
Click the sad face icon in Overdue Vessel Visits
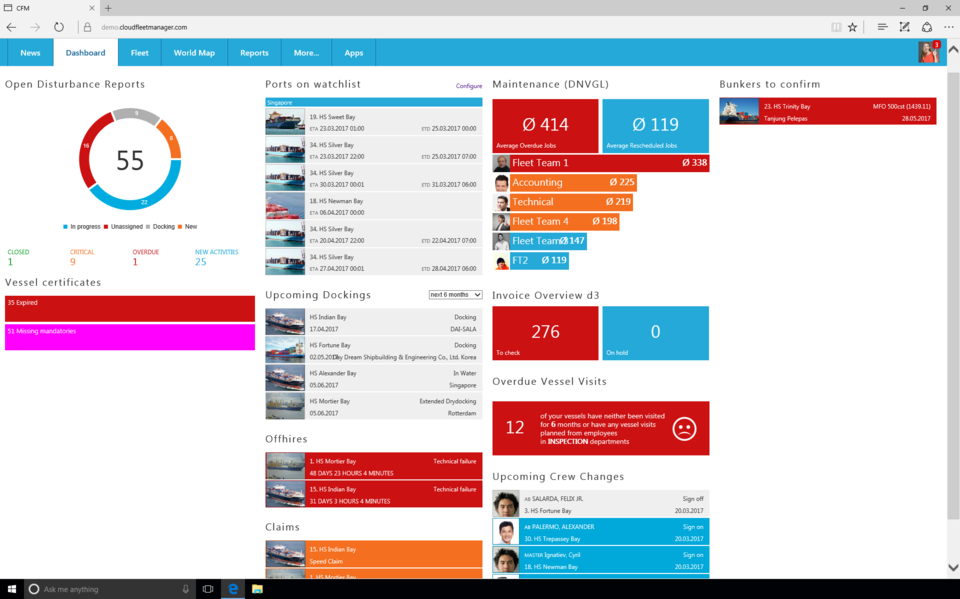click(684, 428)
